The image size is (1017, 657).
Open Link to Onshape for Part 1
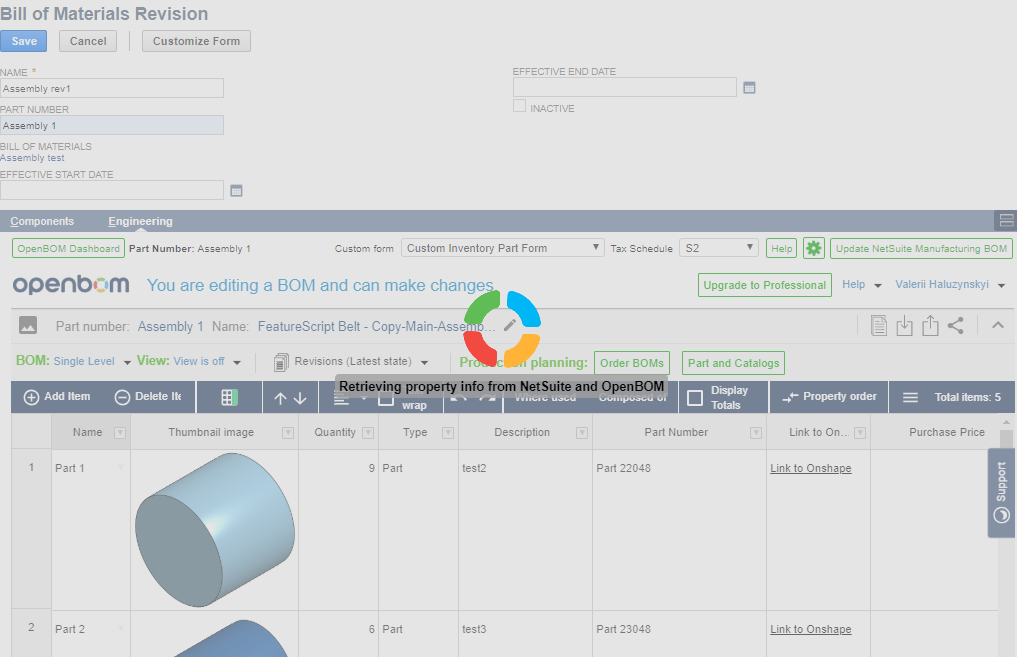tap(811, 468)
